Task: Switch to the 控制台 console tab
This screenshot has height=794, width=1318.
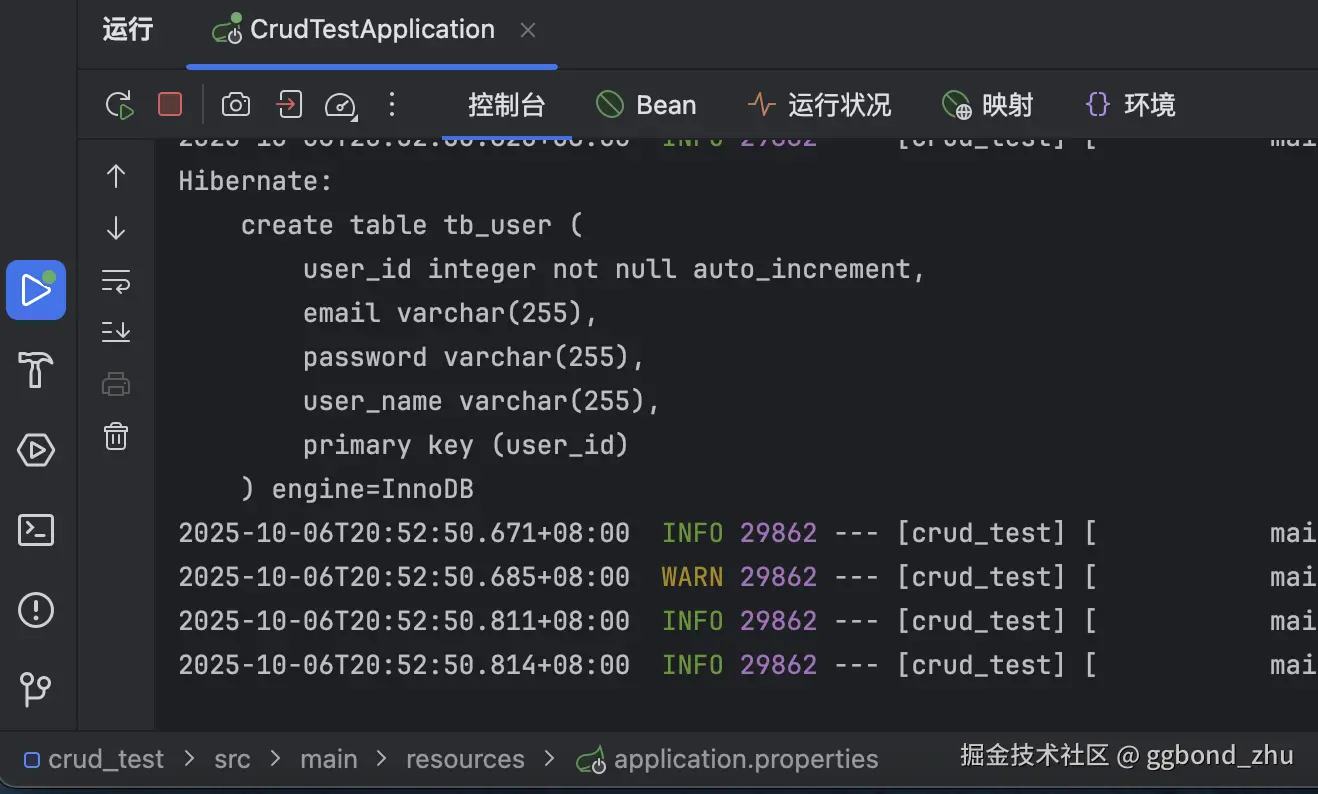Action: click(506, 105)
